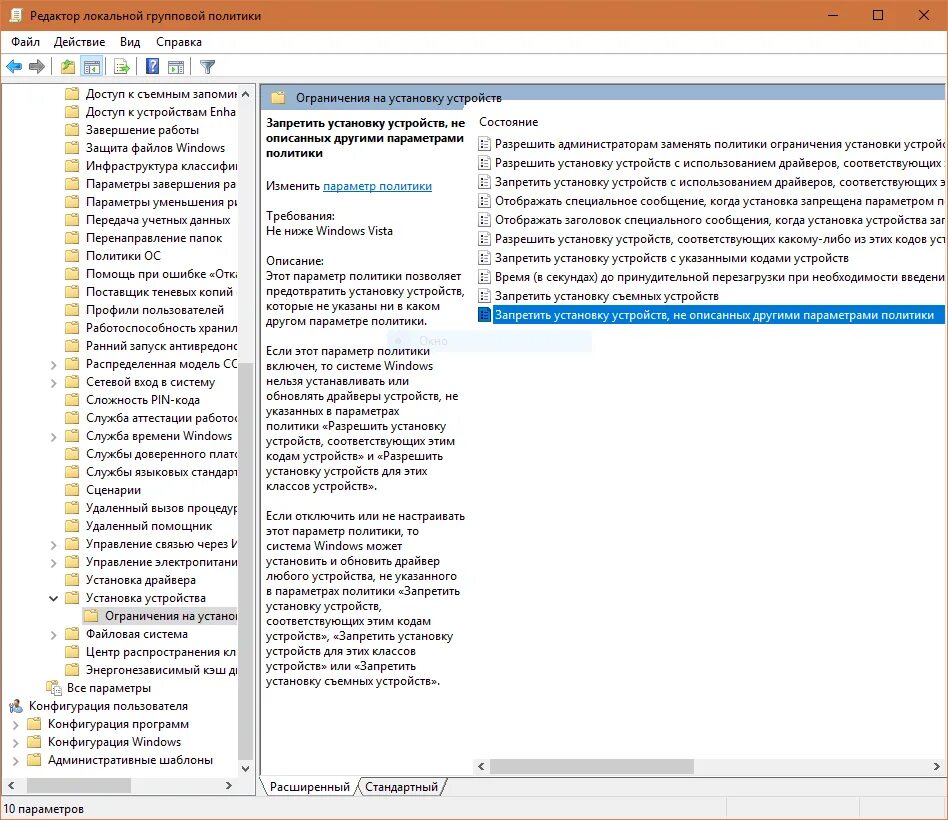
Task: Expand the "Файловая система" node
Action: pos(53,635)
